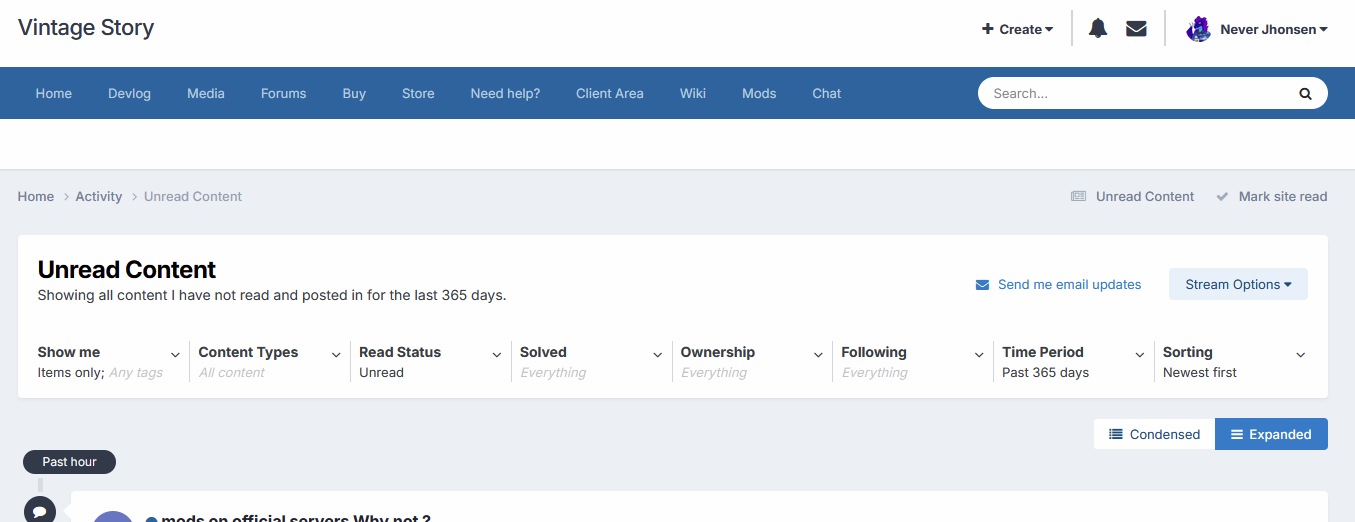Open the Devlog menu item
Image resolution: width=1355 pixels, height=522 pixels.
pyautogui.click(x=129, y=93)
